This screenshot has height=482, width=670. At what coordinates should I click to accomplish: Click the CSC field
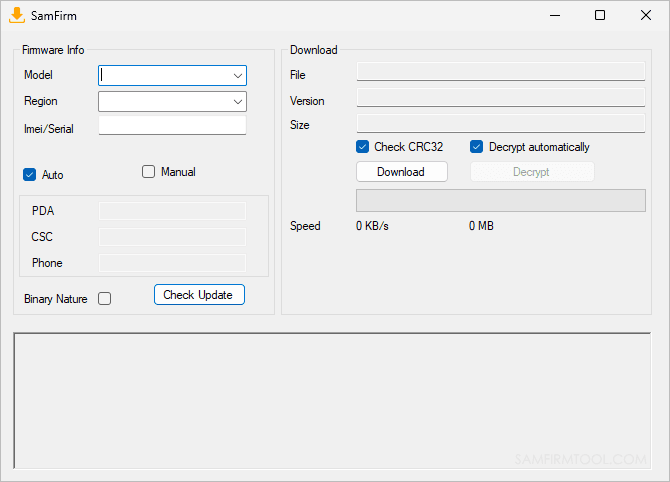(172, 237)
